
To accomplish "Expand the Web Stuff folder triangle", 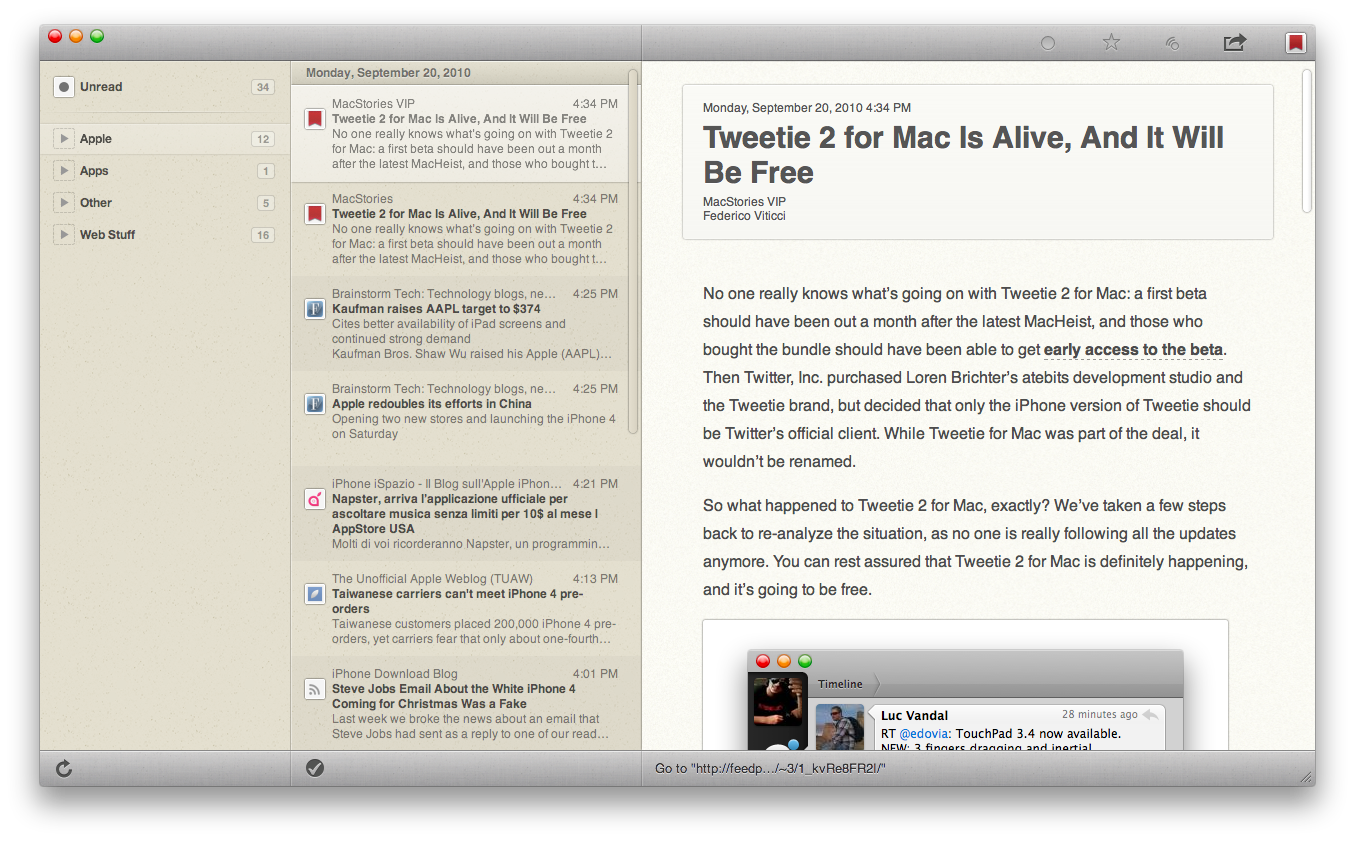I will 64,235.
